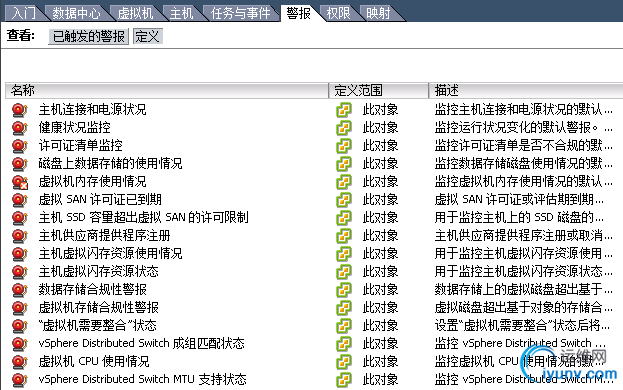This screenshot has height=390, width=623.
Task: Click vCenter scope icon in 主机供应商提供程序注册 row
Action: coord(344,236)
